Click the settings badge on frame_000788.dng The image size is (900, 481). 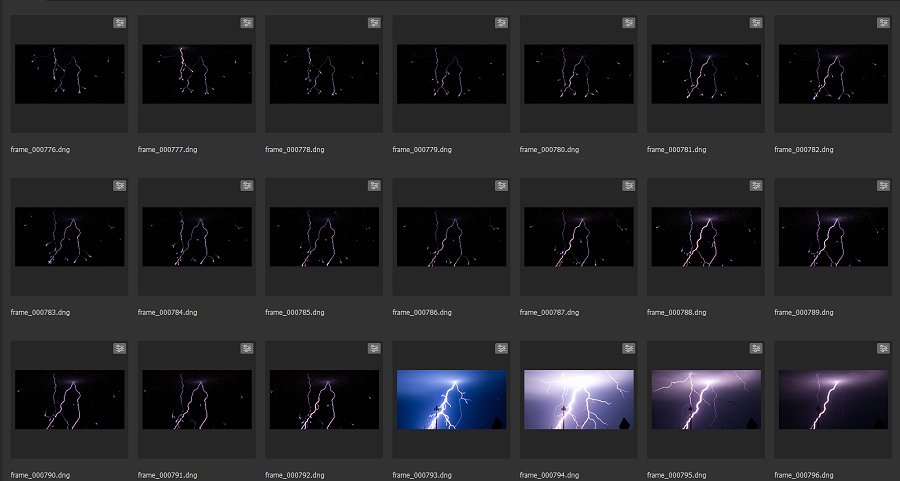[757, 185]
